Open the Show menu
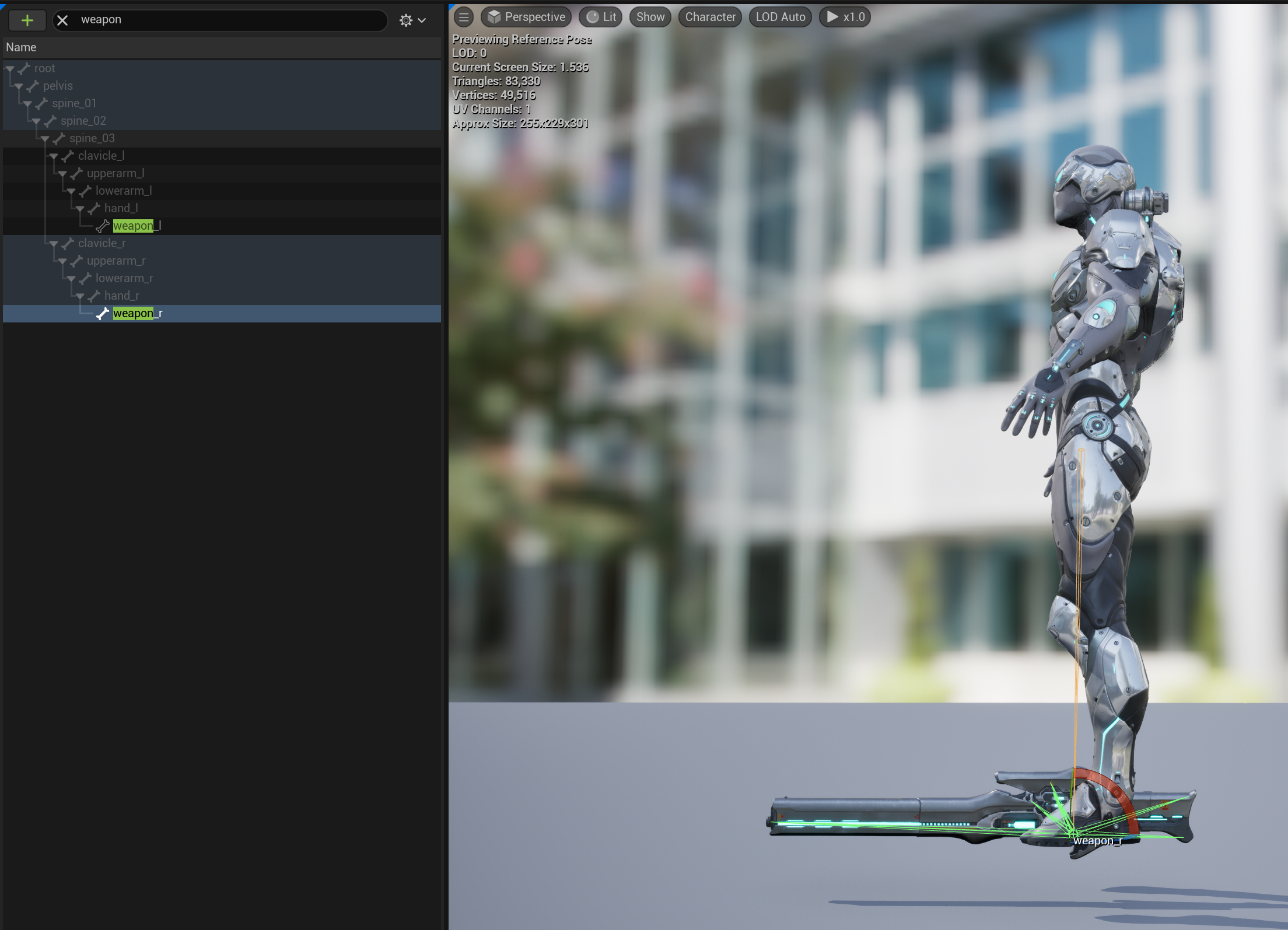Screen dimensions: 1288x930 pyautogui.click(x=650, y=17)
